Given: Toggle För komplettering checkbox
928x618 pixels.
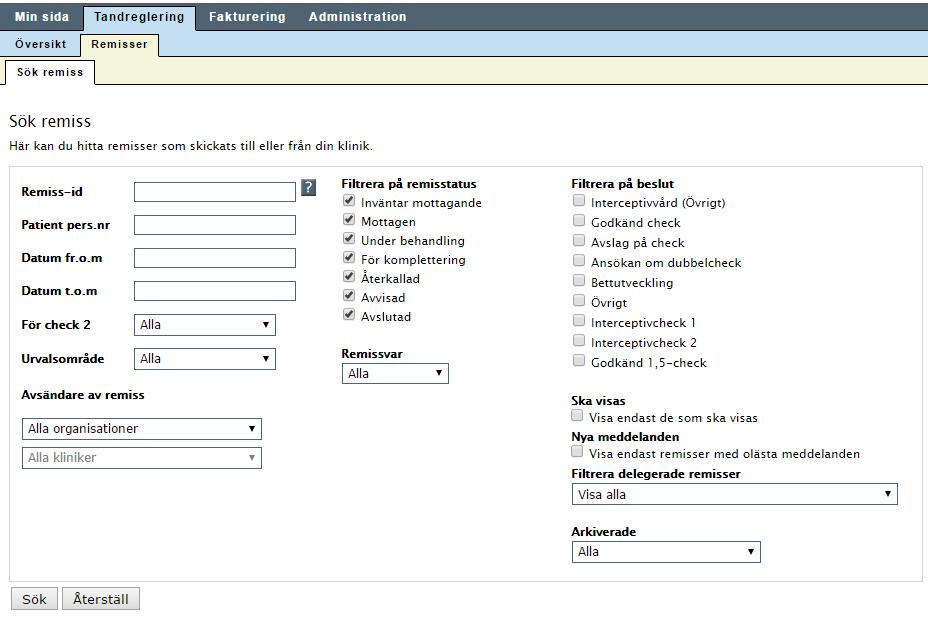Looking at the screenshot, I should pos(349,258).
